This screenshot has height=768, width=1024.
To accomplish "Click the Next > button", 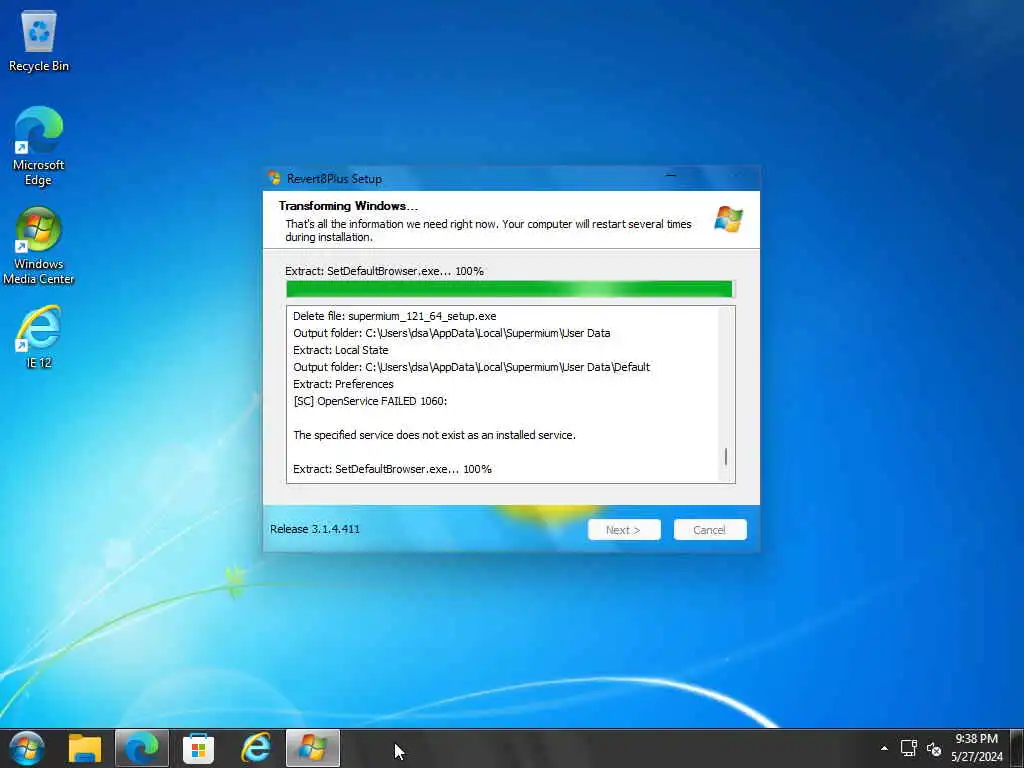I will click(624, 530).
